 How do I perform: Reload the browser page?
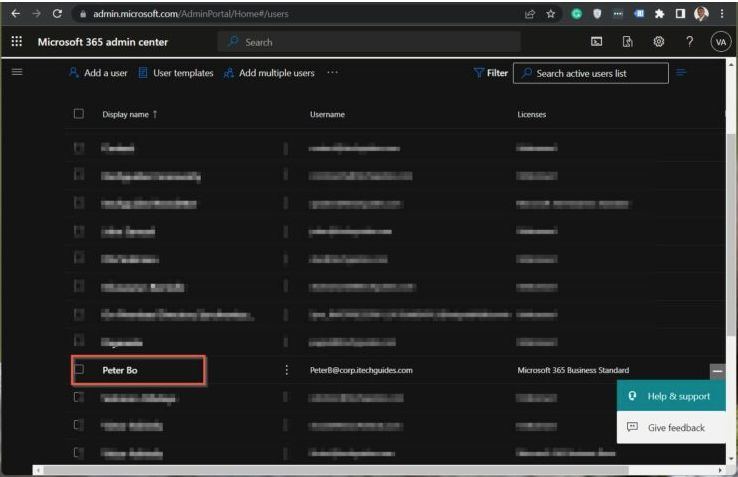[57, 14]
